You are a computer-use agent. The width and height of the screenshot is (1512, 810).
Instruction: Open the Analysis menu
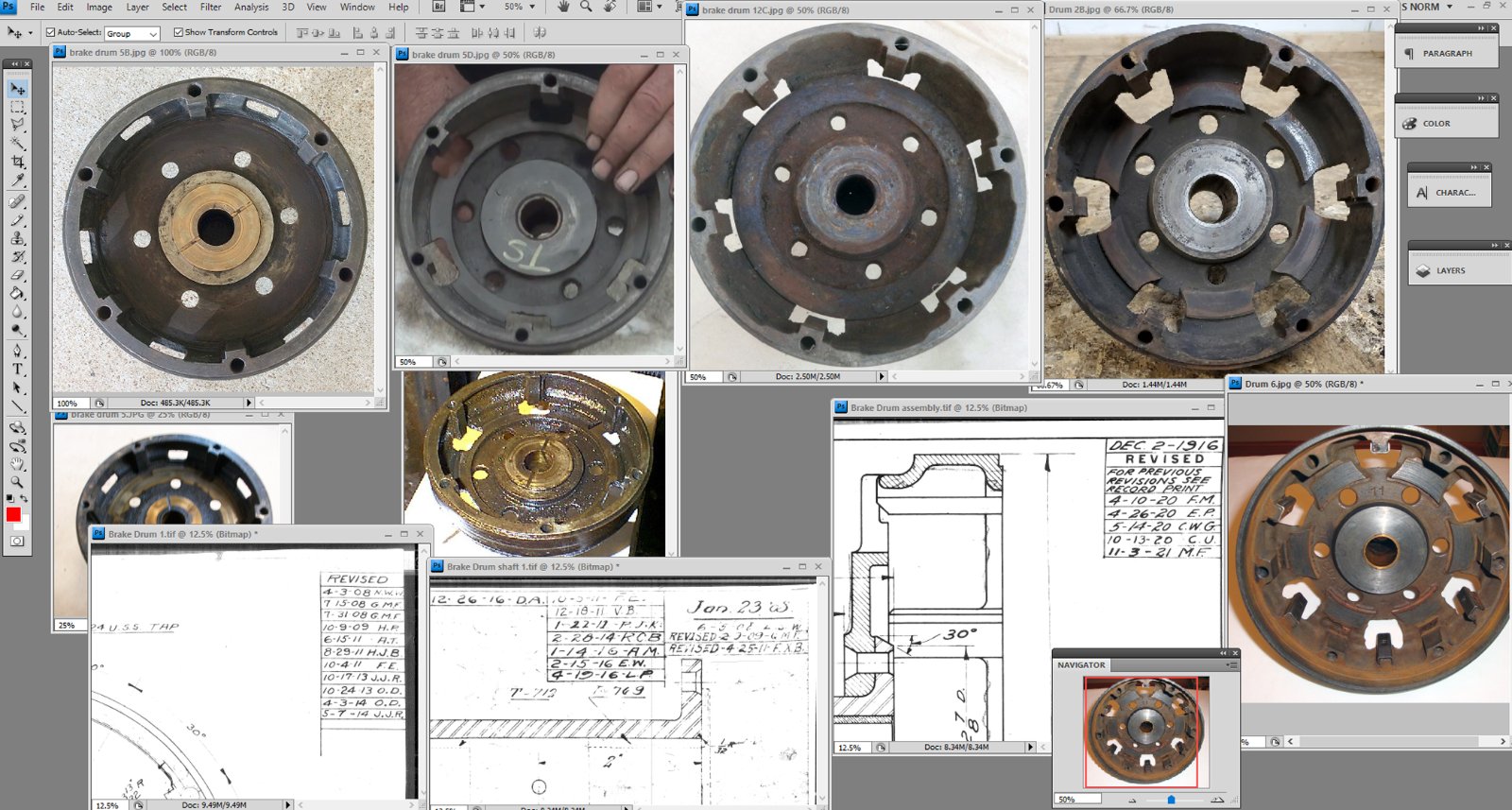251,7
